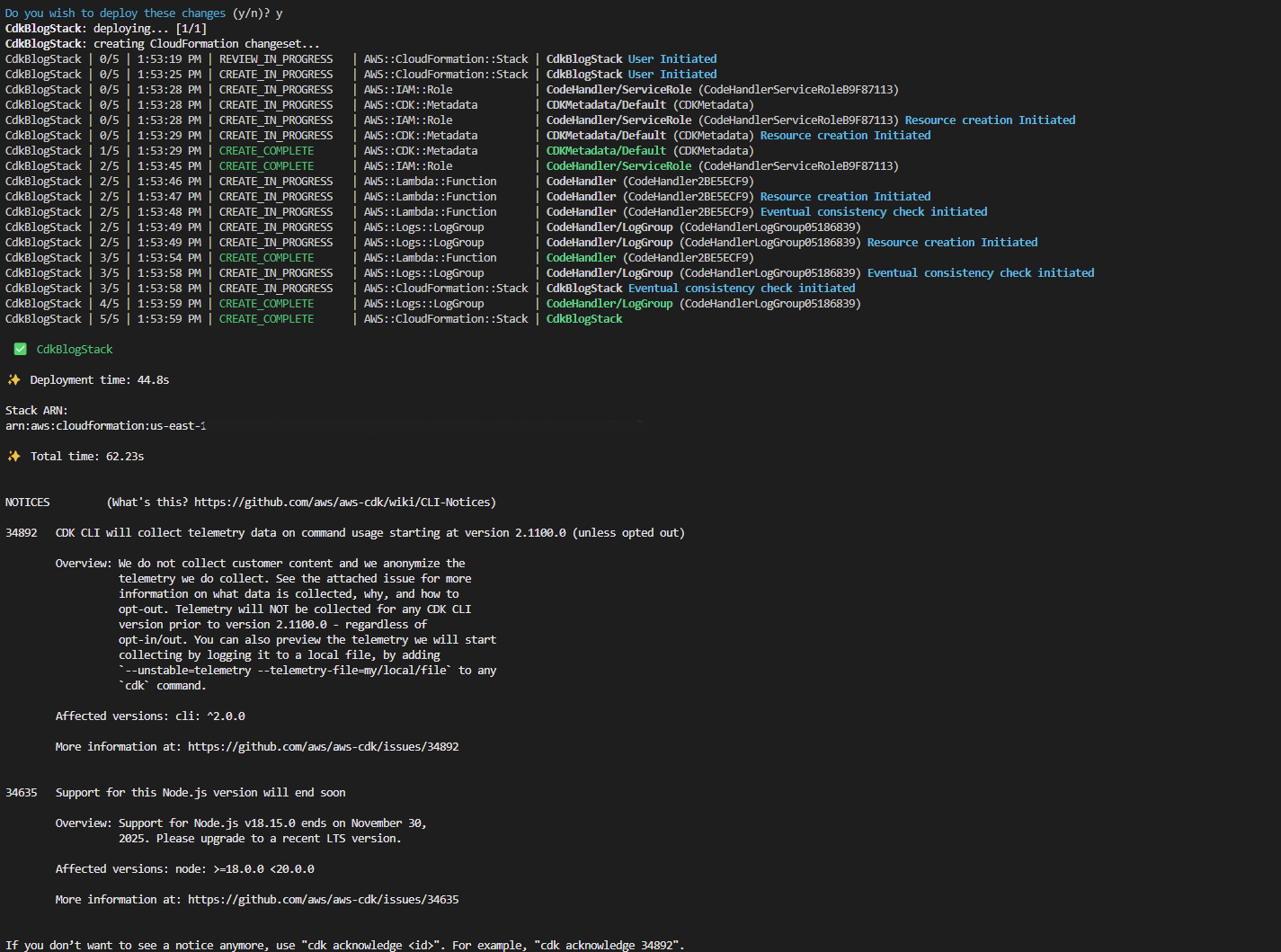The image size is (1281, 952).
Task: Click the 4/5 progress counter
Action: tap(109, 303)
